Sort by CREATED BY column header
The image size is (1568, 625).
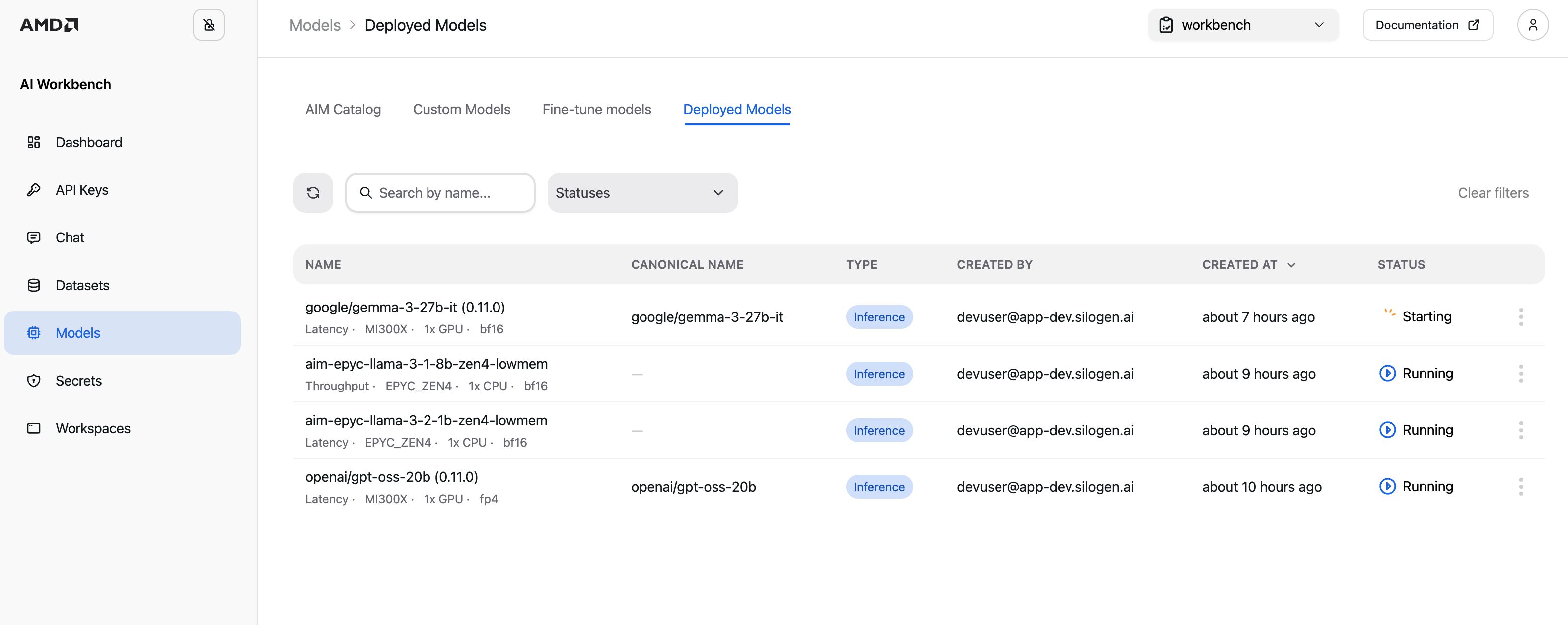click(995, 264)
